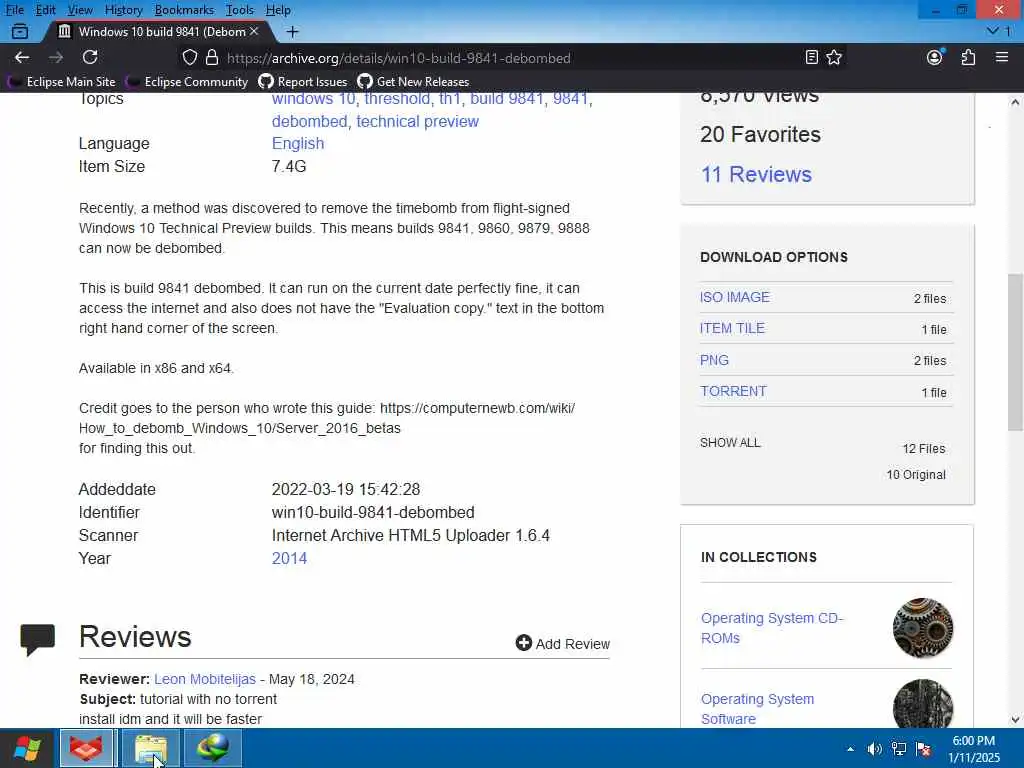The height and width of the screenshot is (768, 1024).
Task: Expand the list all tabs dropdown
Action: pos(998,31)
